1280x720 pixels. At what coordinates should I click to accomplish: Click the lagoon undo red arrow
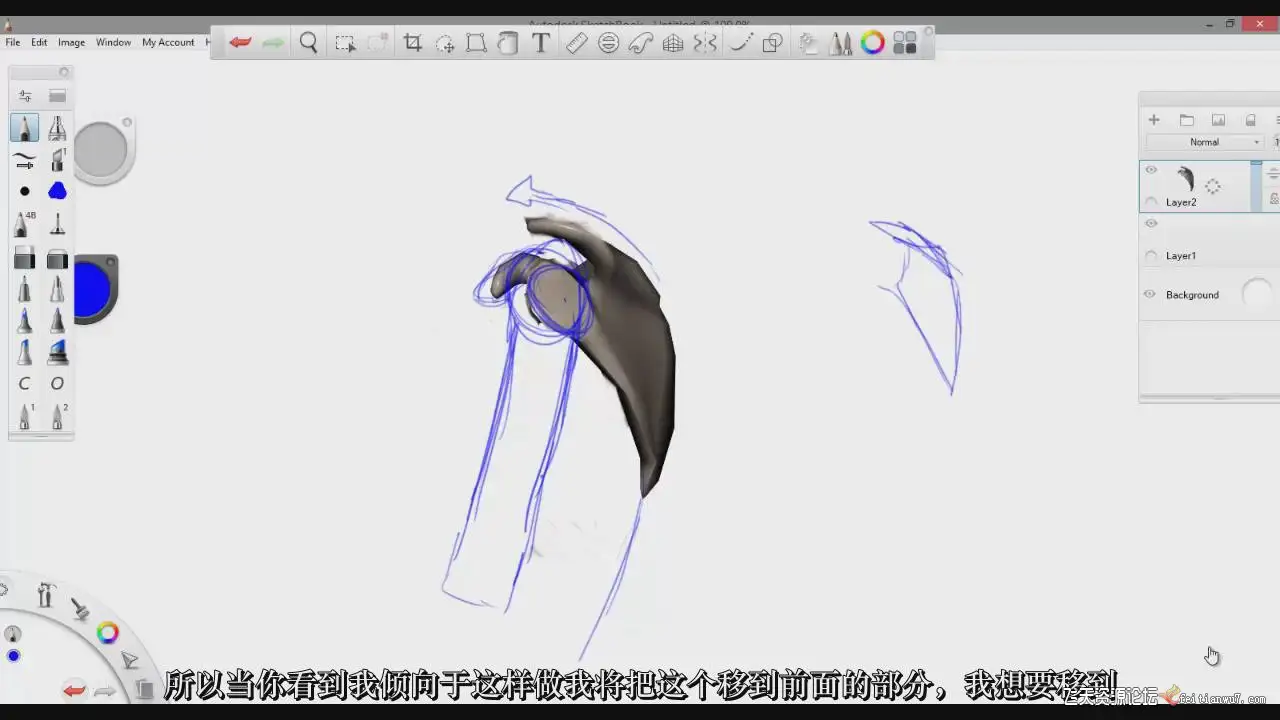click(x=74, y=690)
